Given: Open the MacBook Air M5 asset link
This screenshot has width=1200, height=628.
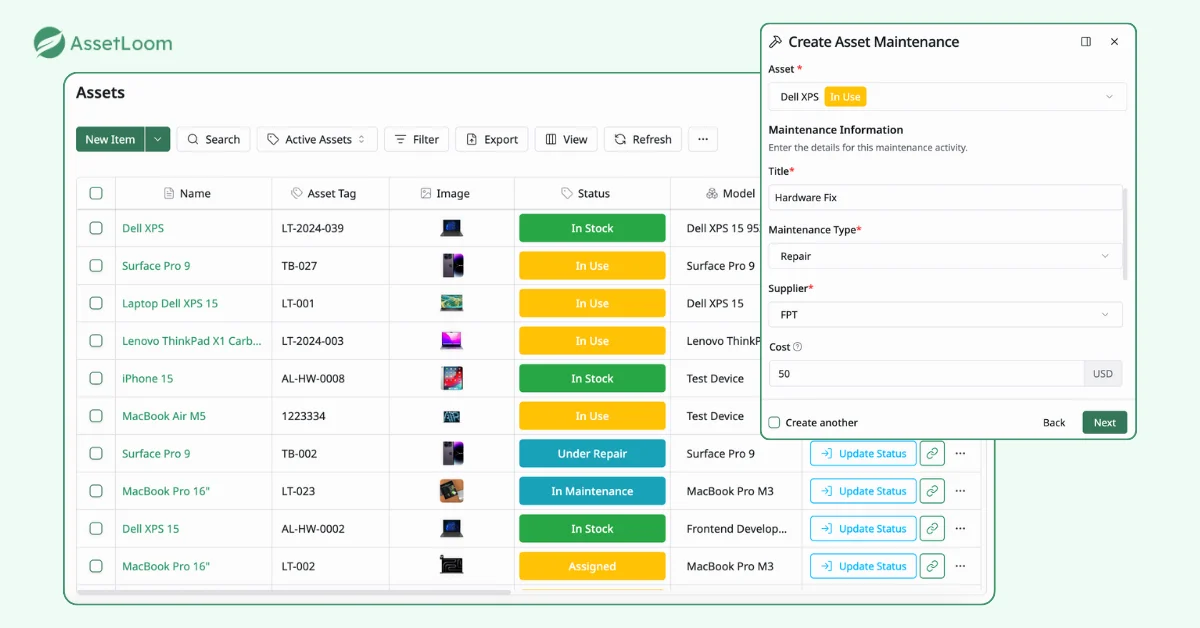Looking at the screenshot, I should coord(164,416).
